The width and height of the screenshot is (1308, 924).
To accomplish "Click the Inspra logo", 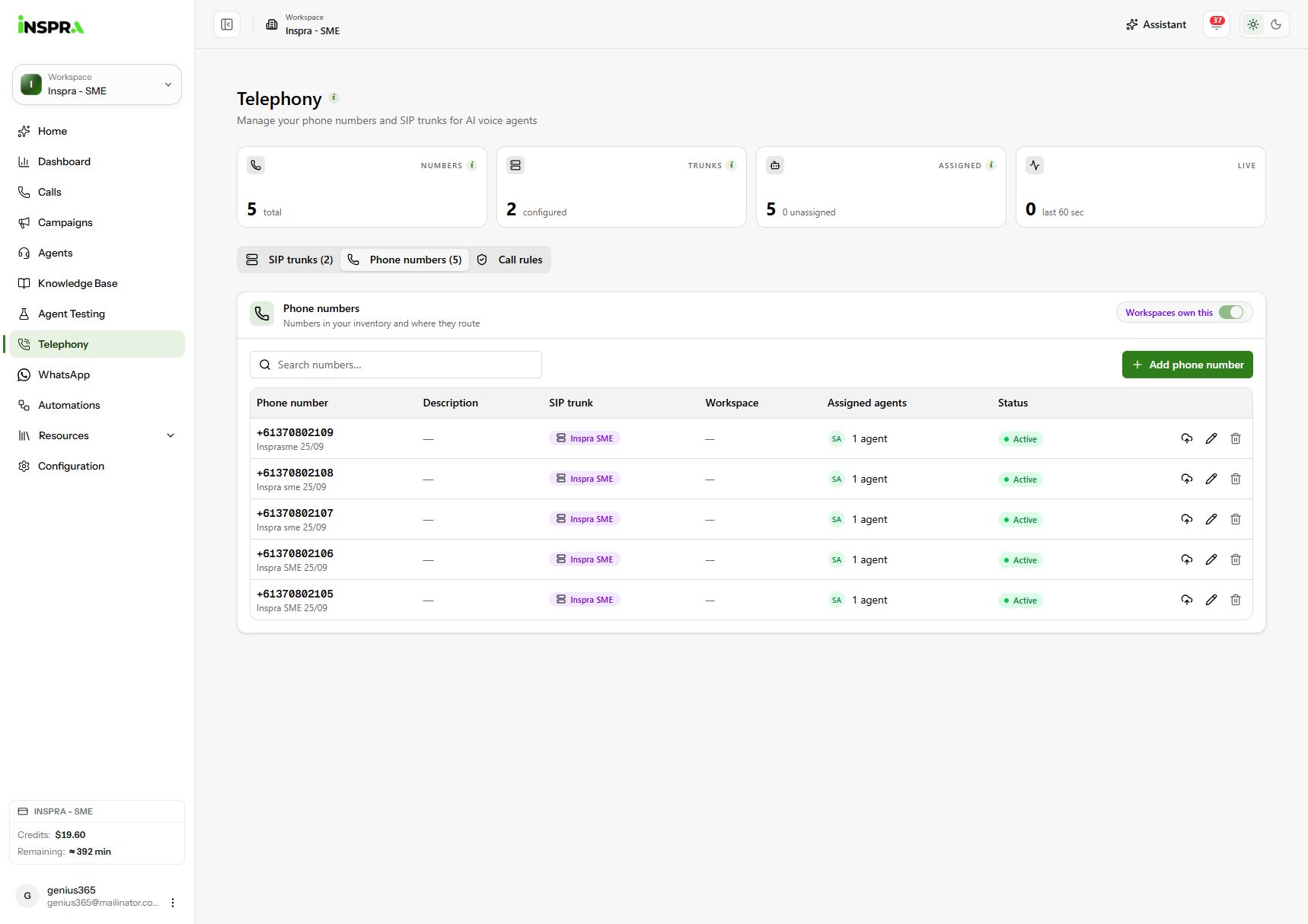I will tap(51, 25).
